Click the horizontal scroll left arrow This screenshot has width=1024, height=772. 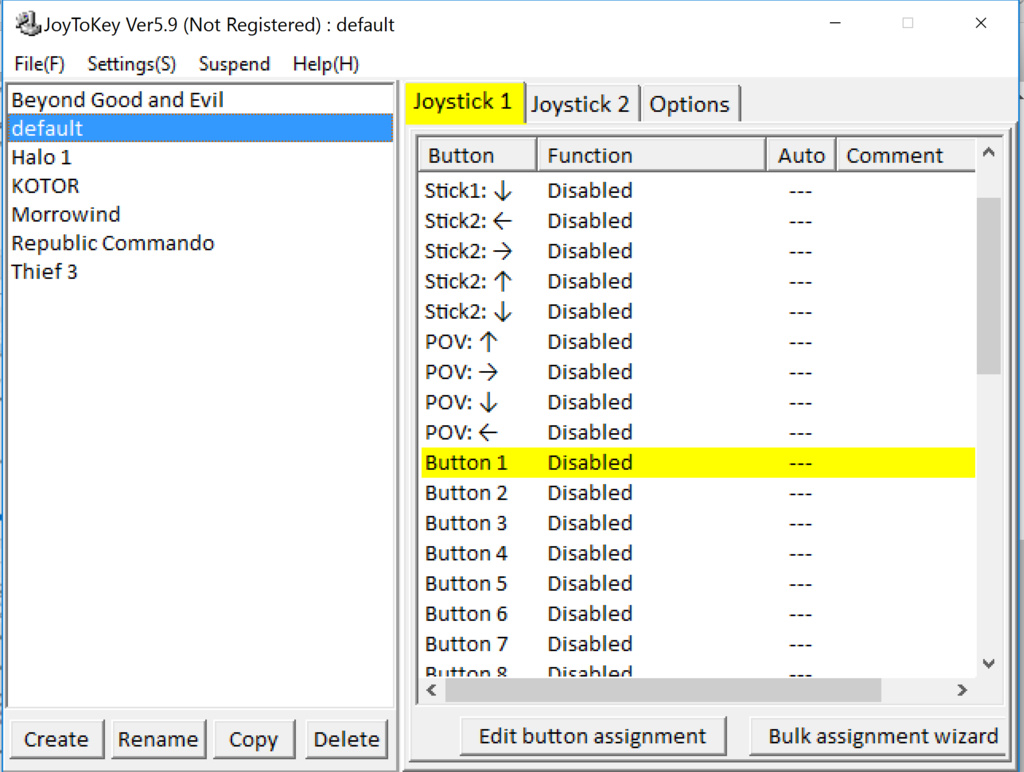coord(432,690)
